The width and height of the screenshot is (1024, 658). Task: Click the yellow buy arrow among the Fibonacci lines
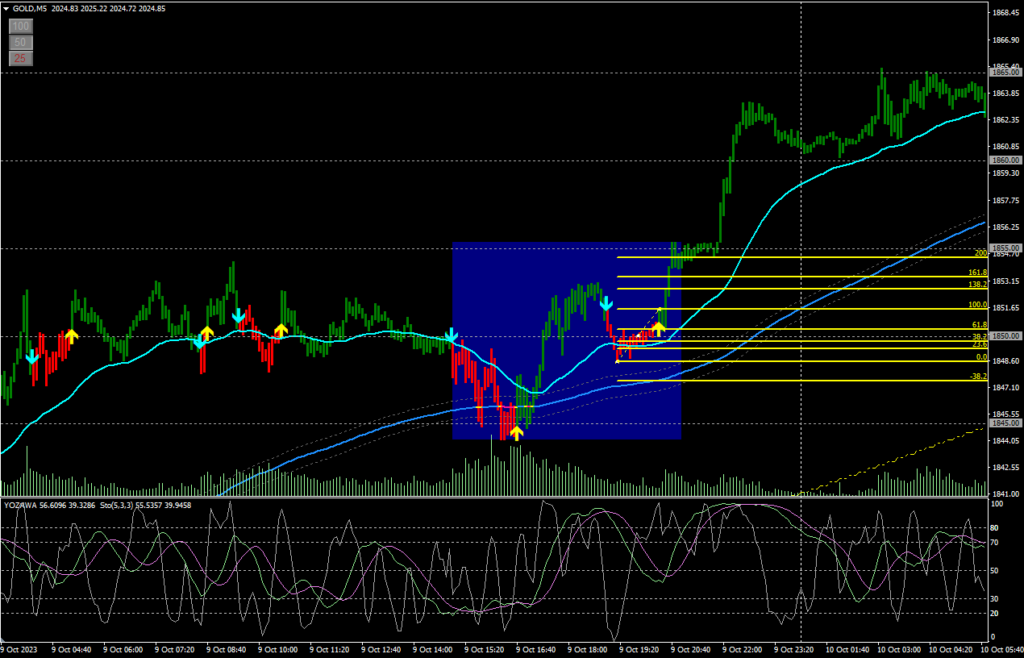(x=659, y=327)
